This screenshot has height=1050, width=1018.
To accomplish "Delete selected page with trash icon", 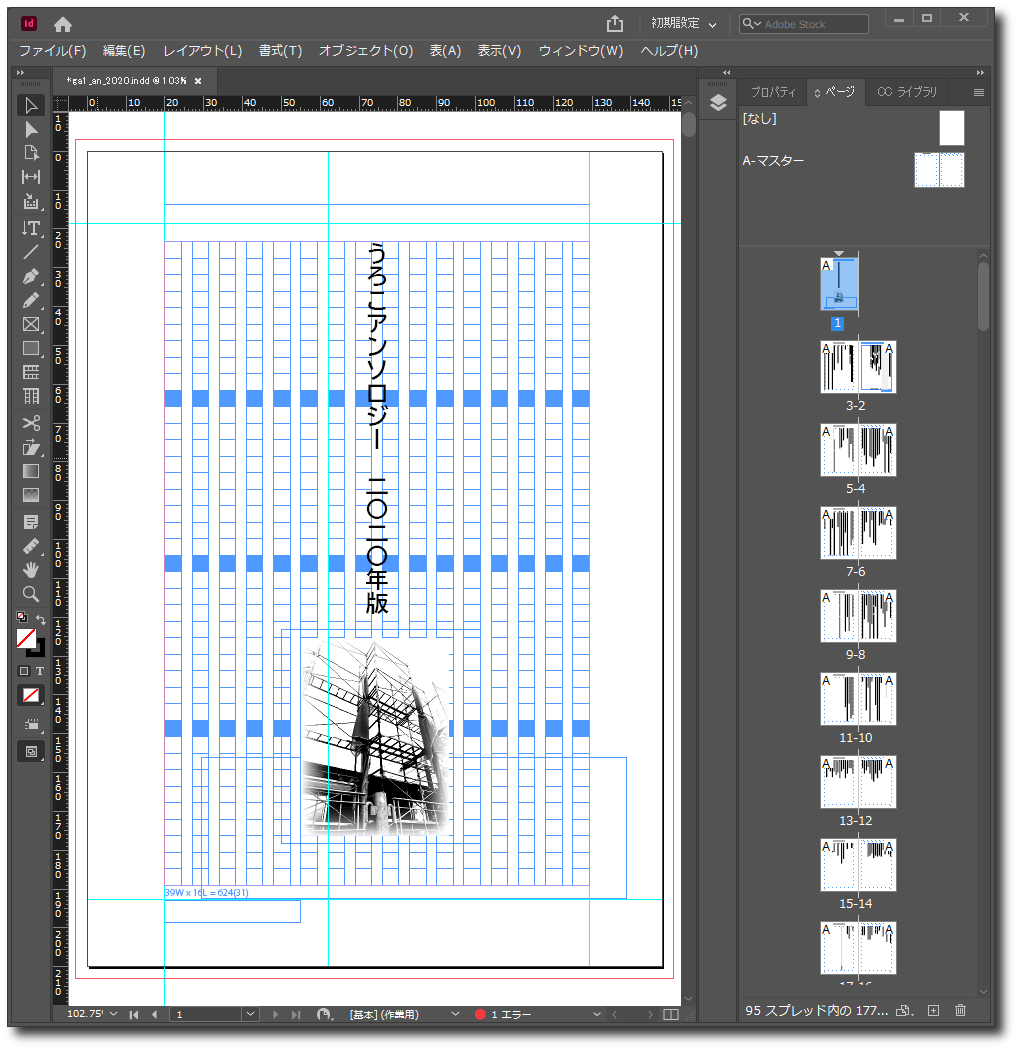I will click(960, 1011).
